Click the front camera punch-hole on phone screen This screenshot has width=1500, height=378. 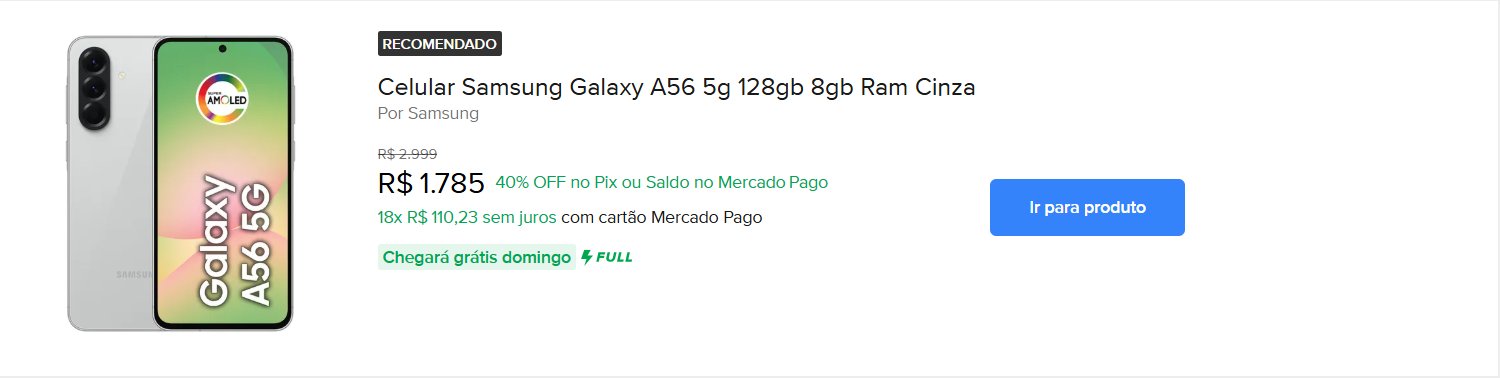pyautogui.click(x=222, y=49)
